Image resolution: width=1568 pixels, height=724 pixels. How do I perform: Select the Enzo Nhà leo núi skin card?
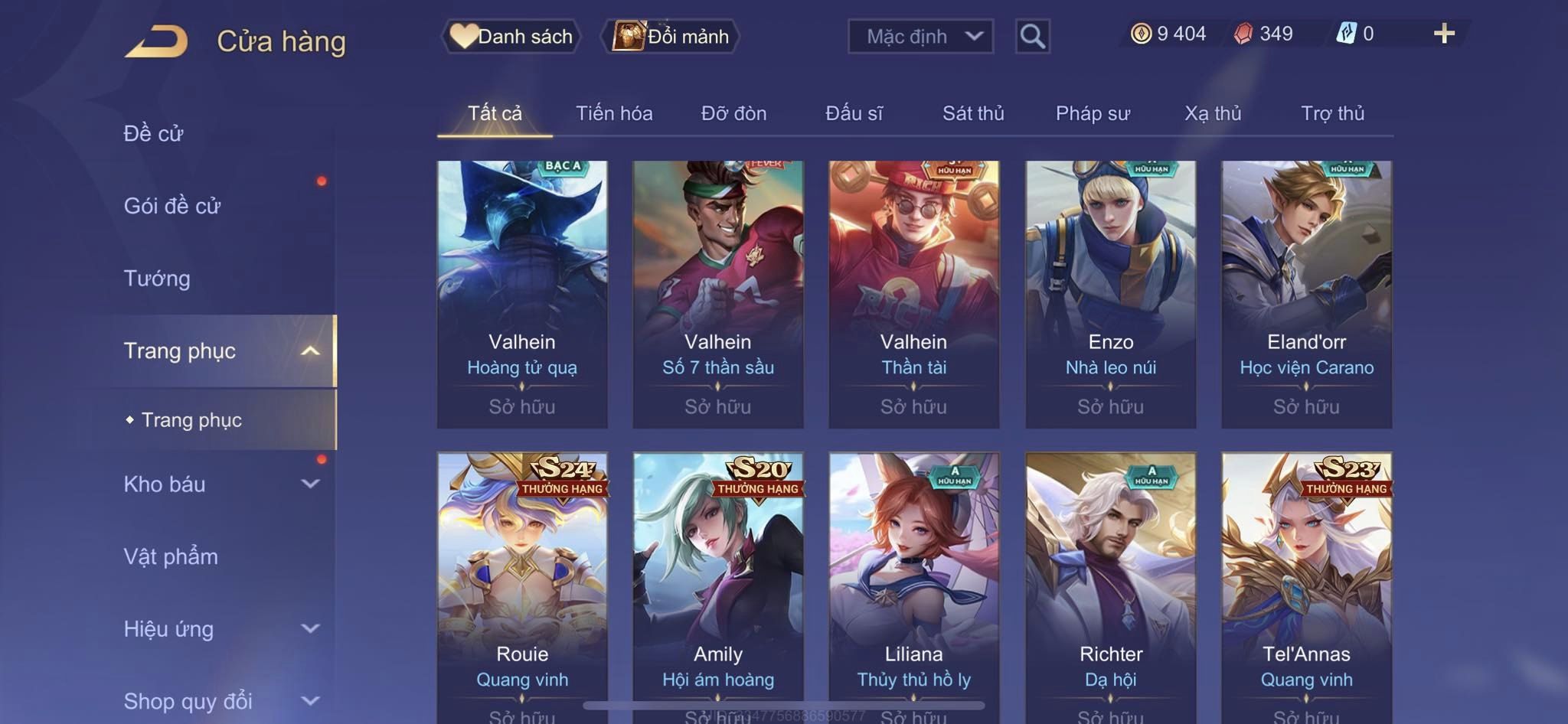coord(1110,294)
